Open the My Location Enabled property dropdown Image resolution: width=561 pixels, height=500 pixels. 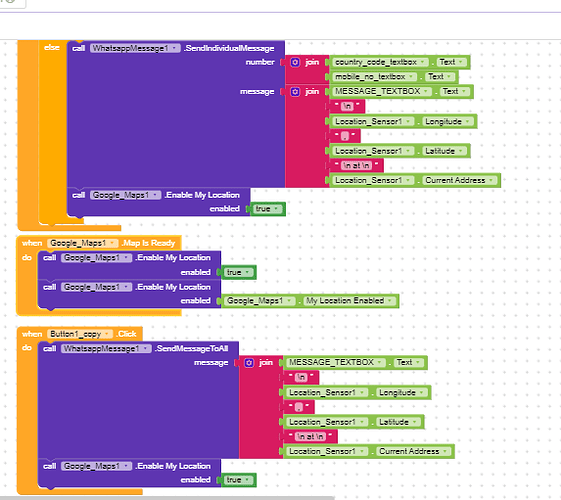click(350, 301)
